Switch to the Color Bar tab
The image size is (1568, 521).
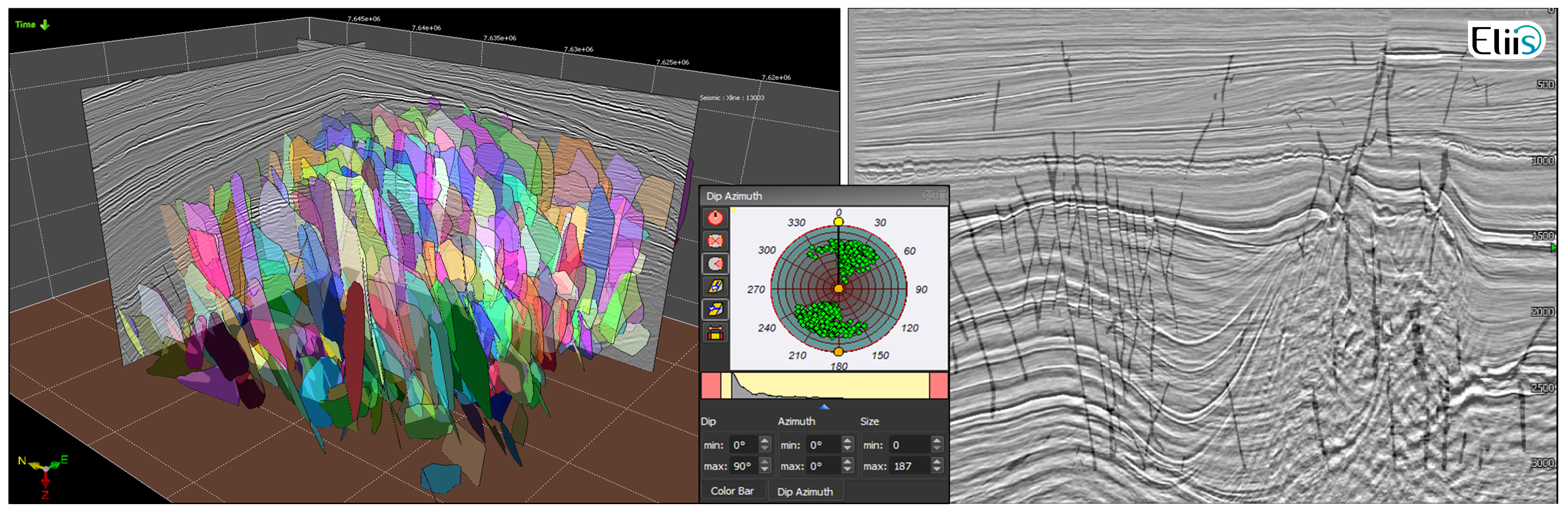[733, 491]
